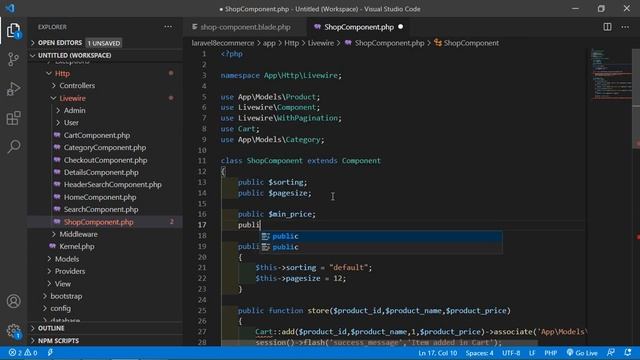Click laravel8ecommerce in breadcrumb
640x360 pixels.
223,43
